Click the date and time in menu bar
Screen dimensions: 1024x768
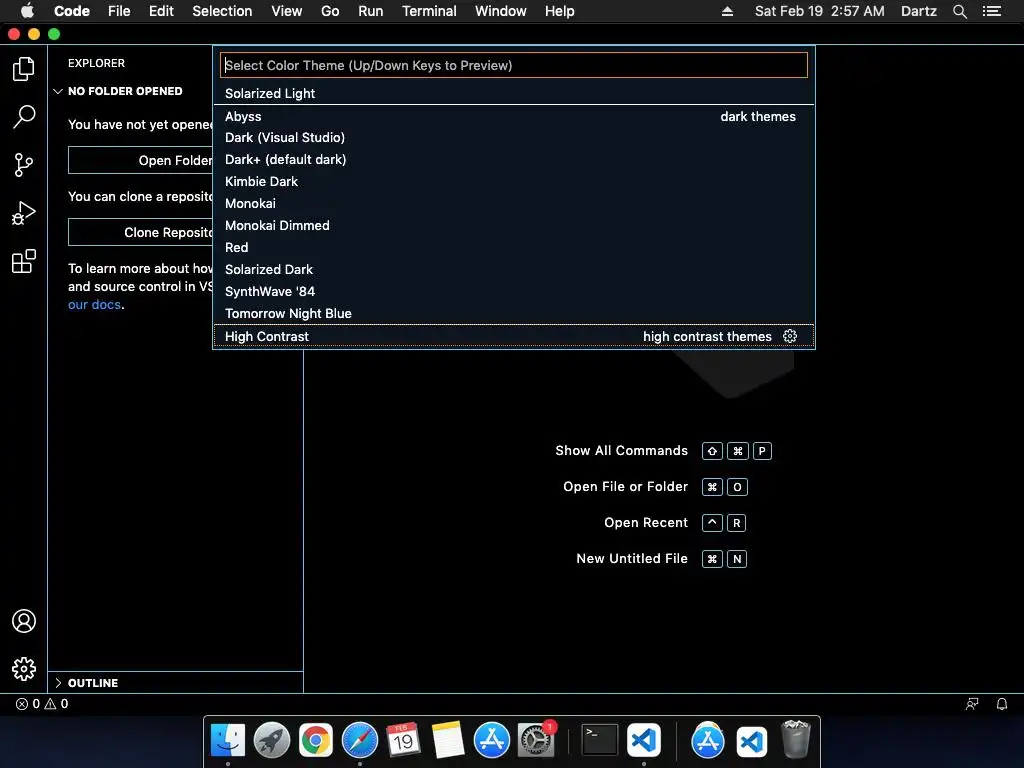(820, 11)
